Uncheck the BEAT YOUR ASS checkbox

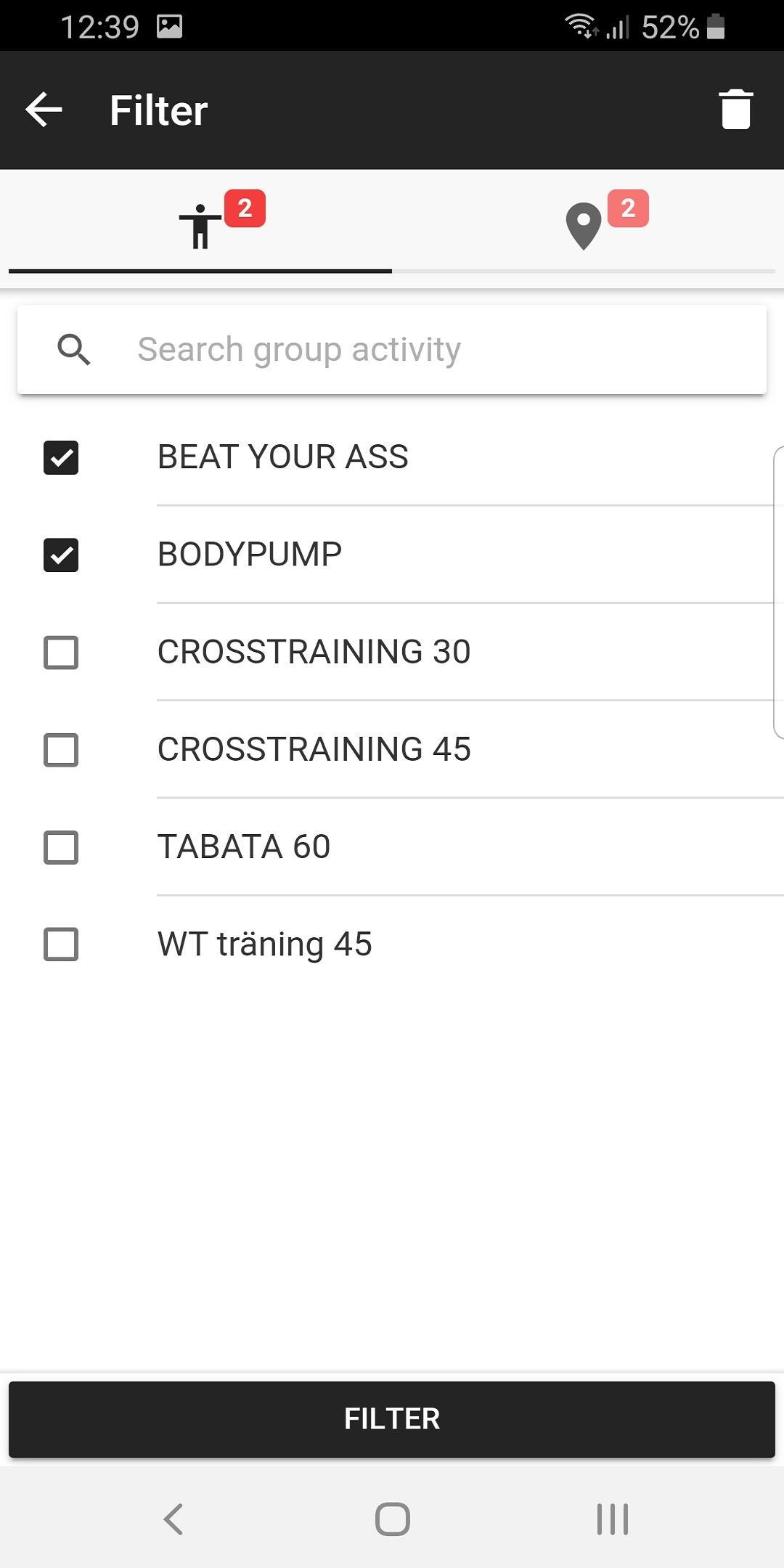(x=61, y=458)
